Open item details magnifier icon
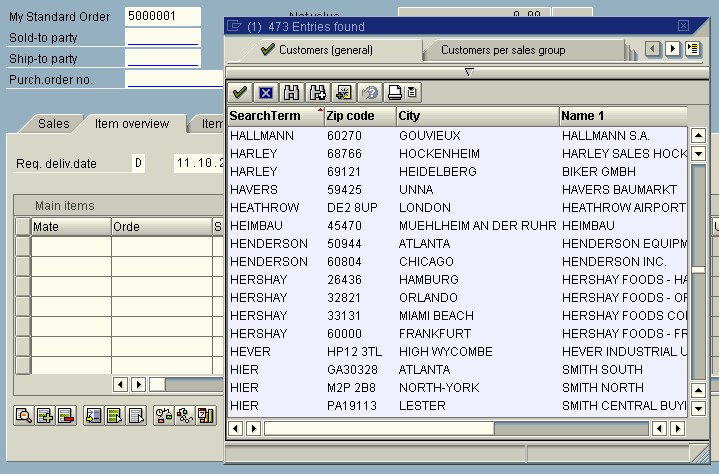 (x=23, y=415)
